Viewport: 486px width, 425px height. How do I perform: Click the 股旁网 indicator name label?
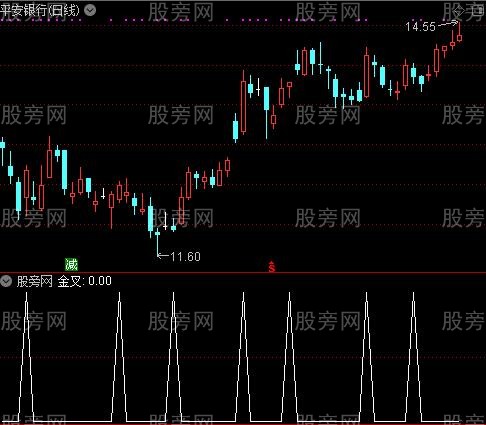35,281
